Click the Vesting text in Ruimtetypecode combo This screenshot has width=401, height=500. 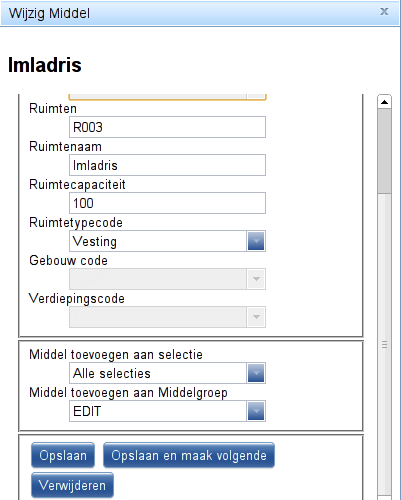pyautogui.click(x=95, y=241)
